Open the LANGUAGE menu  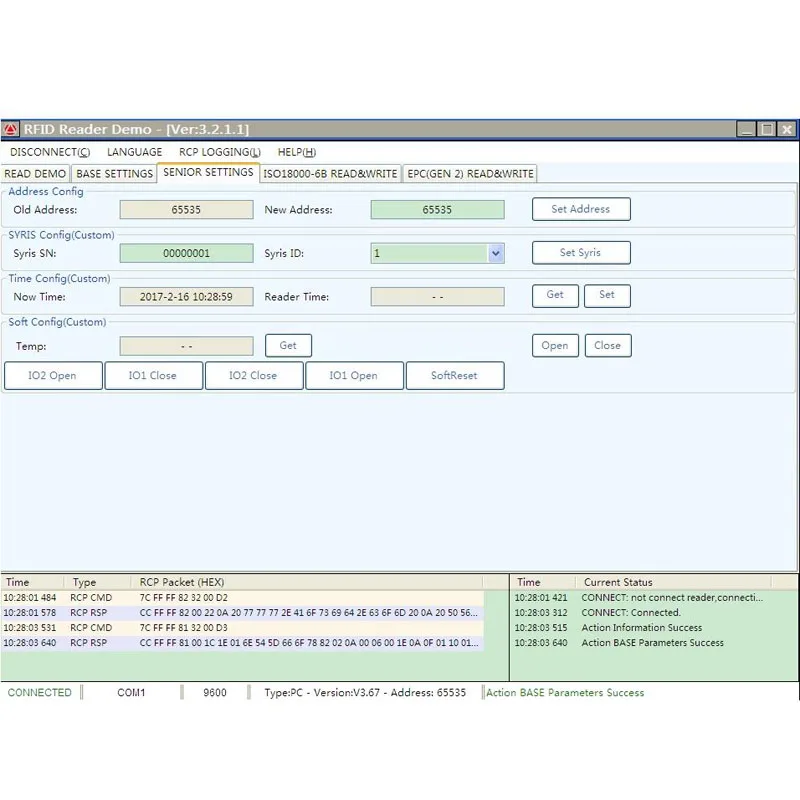[x=134, y=152]
